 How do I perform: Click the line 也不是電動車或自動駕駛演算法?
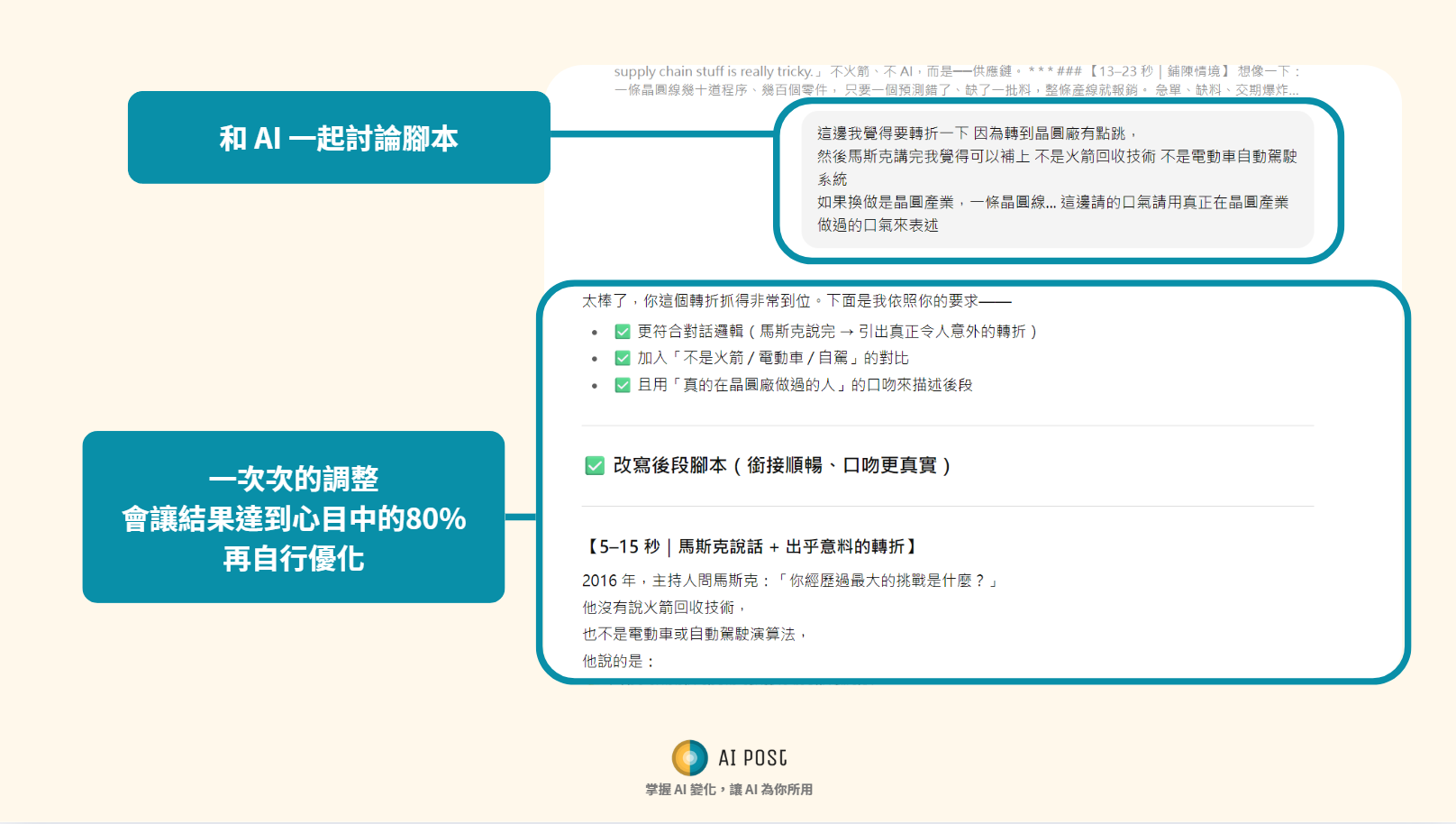[x=694, y=635]
